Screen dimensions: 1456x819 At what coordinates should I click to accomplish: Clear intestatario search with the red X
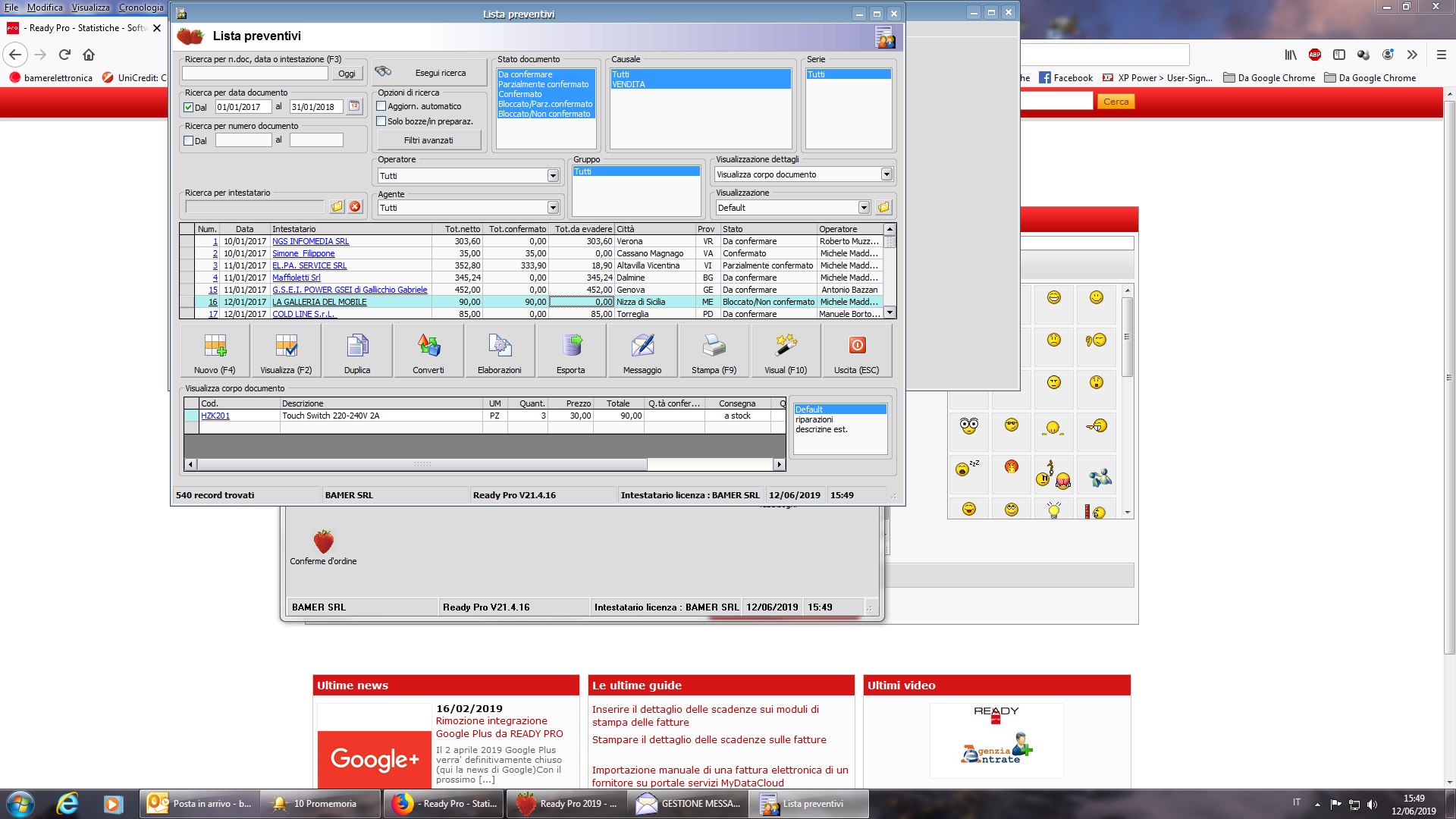[x=355, y=207]
